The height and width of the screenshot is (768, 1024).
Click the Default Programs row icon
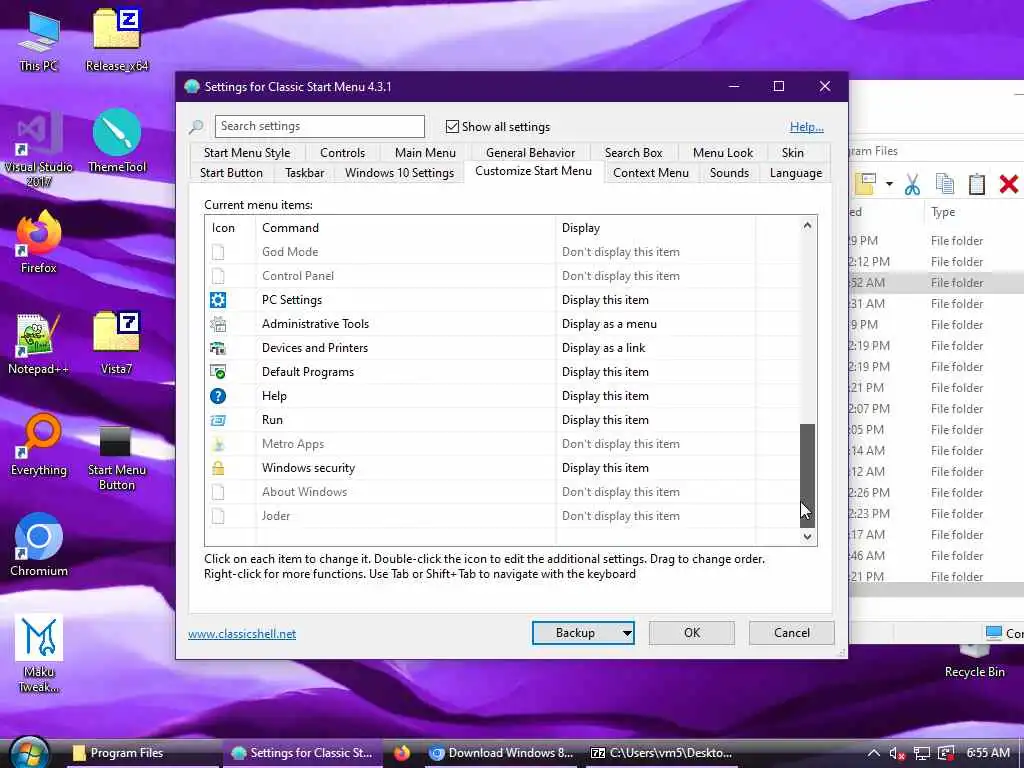pos(217,372)
